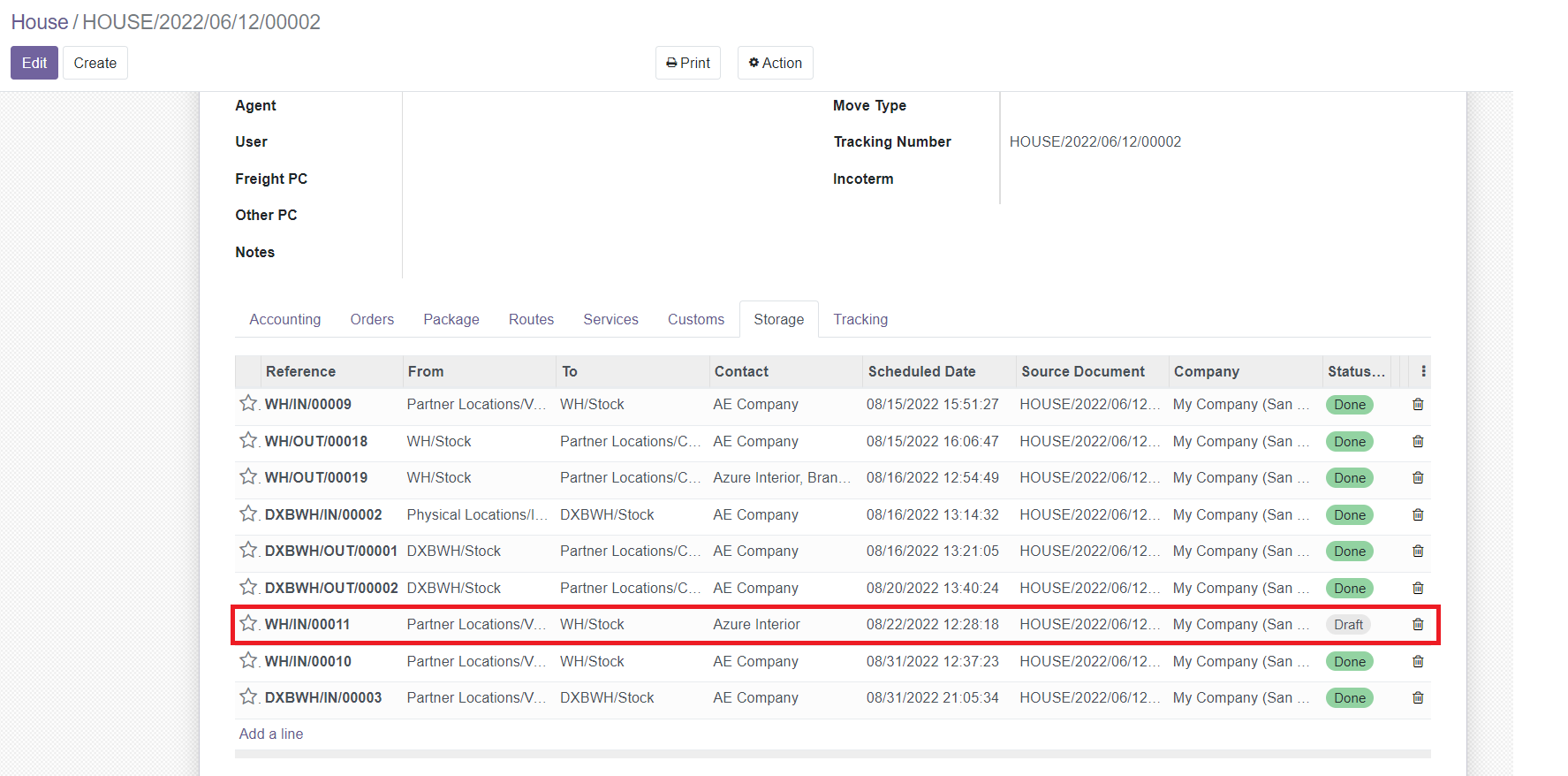
Task: Go to the Accounting tab
Action: [284, 320]
